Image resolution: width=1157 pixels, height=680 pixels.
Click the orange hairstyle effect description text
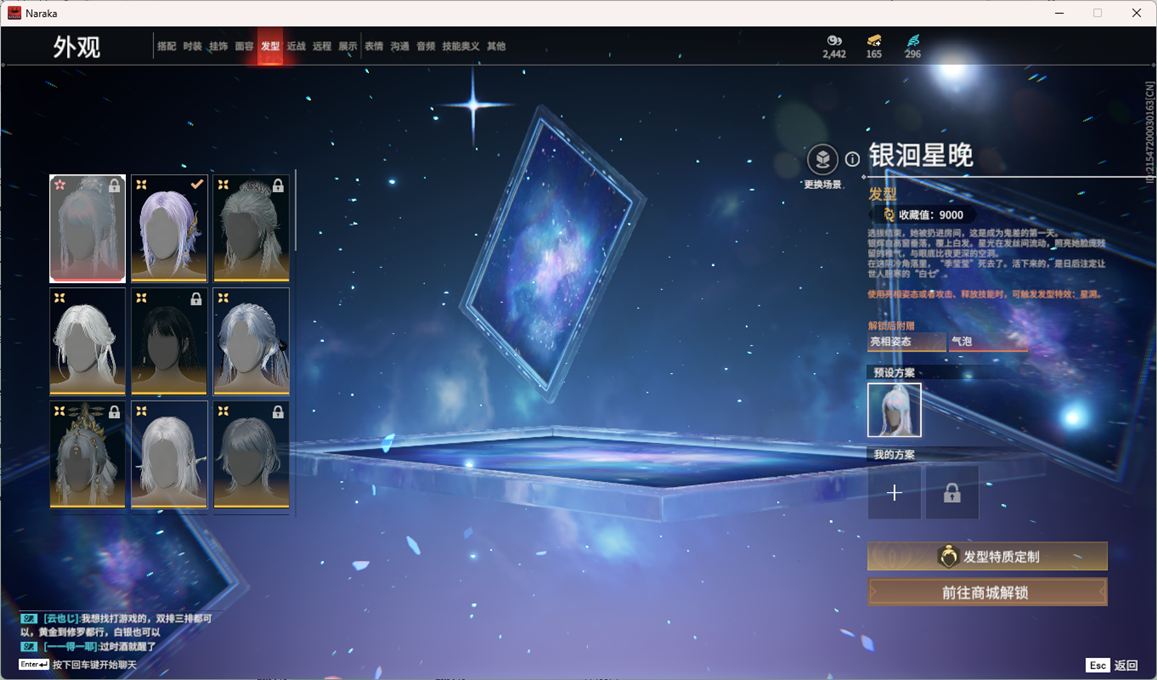[984, 294]
